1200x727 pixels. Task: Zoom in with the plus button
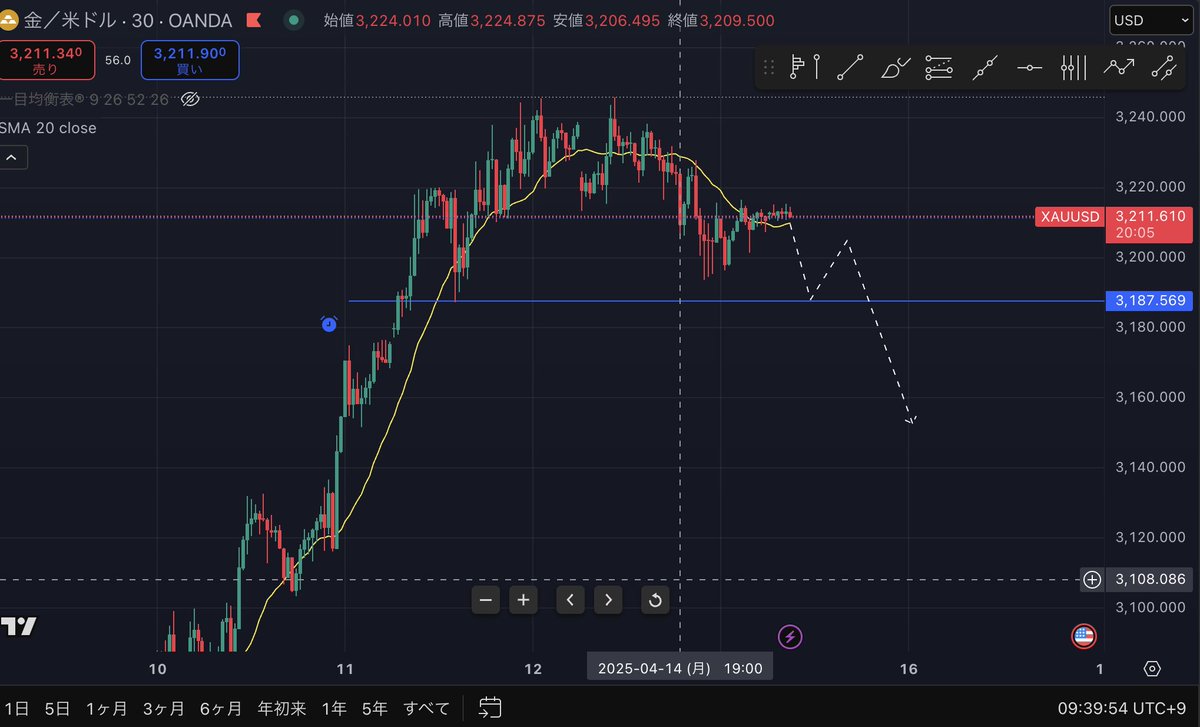pos(524,600)
